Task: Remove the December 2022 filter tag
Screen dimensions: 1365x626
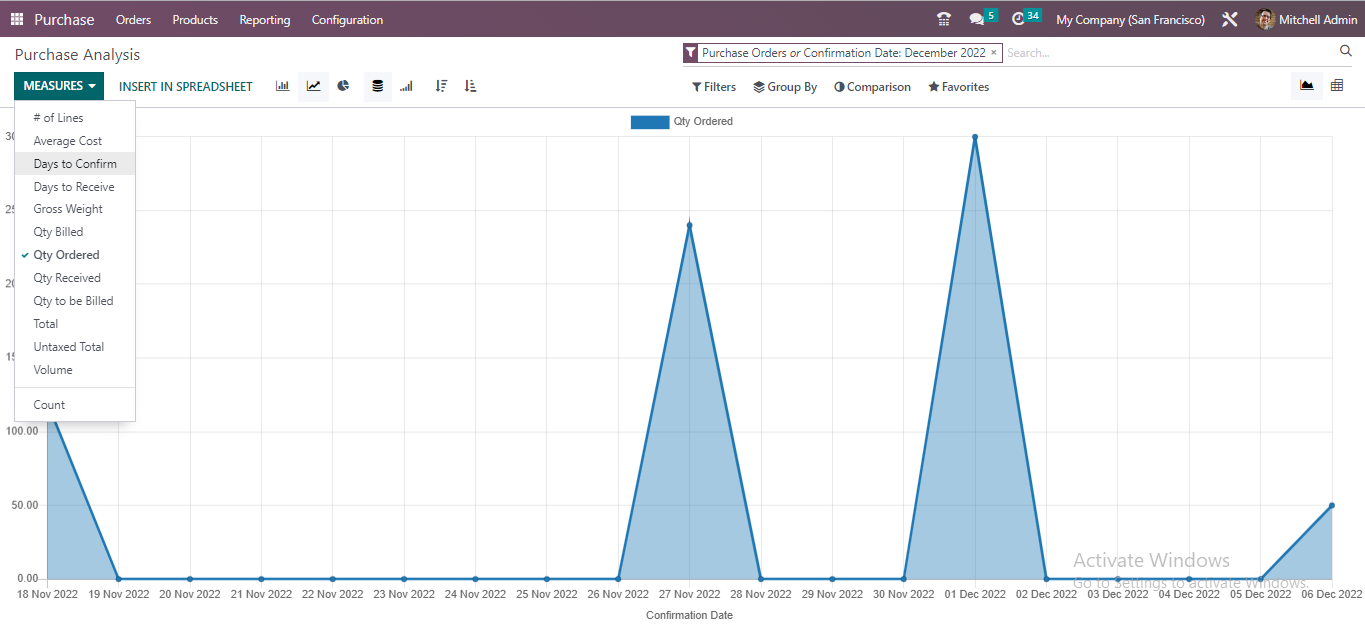Action: coord(994,52)
